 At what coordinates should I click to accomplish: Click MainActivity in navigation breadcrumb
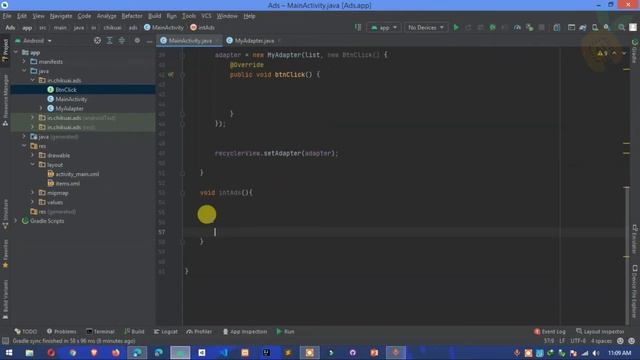coord(164,27)
